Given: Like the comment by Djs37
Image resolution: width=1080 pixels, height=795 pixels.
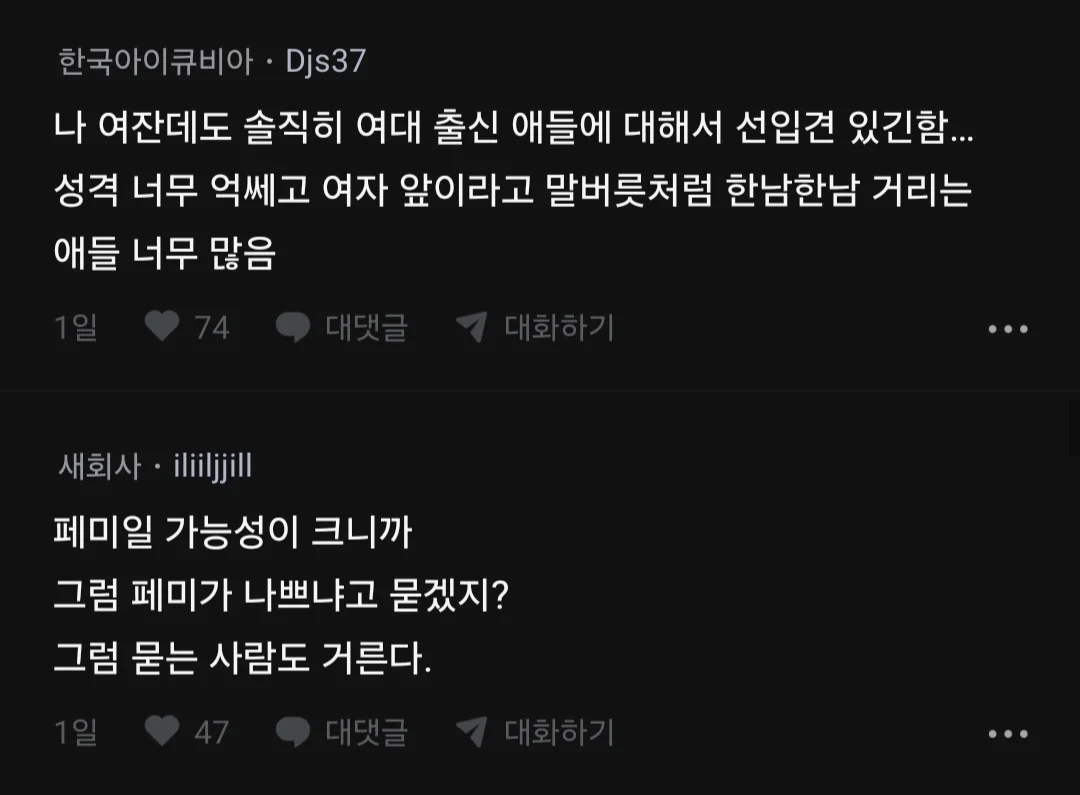Looking at the screenshot, I should [x=162, y=327].
